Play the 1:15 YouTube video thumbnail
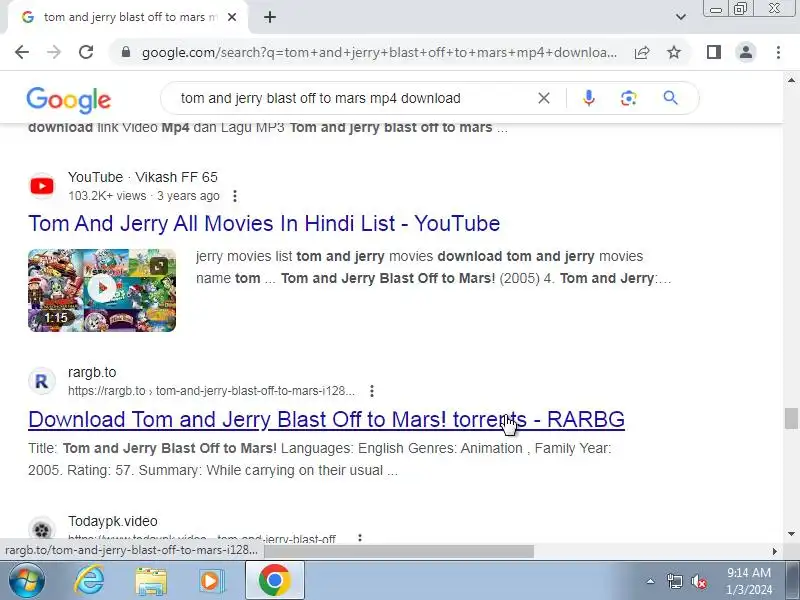This screenshot has height=600, width=800. (x=102, y=290)
